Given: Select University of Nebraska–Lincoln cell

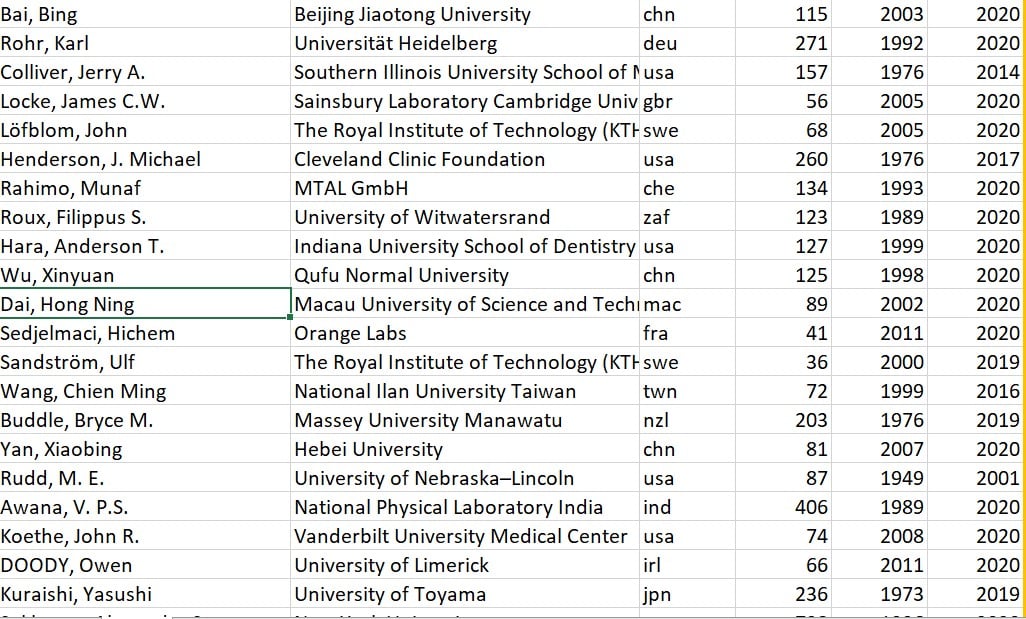Looking at the screenshot, I should [465, 477].
